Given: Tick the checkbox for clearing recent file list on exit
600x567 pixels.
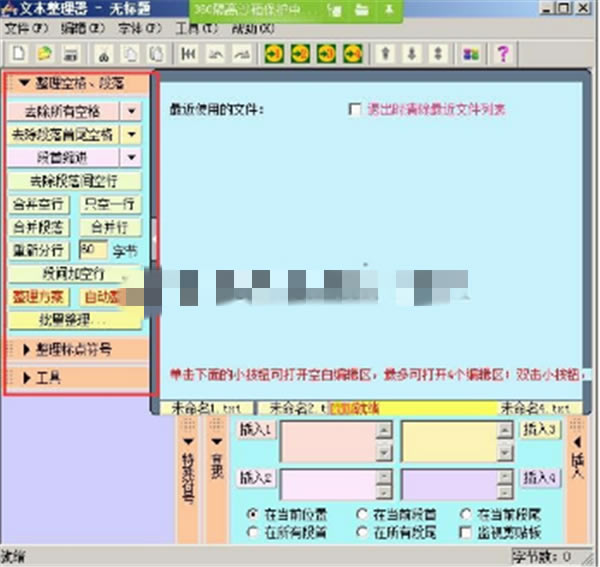Looking at the screenshot, I should point(354,109).
